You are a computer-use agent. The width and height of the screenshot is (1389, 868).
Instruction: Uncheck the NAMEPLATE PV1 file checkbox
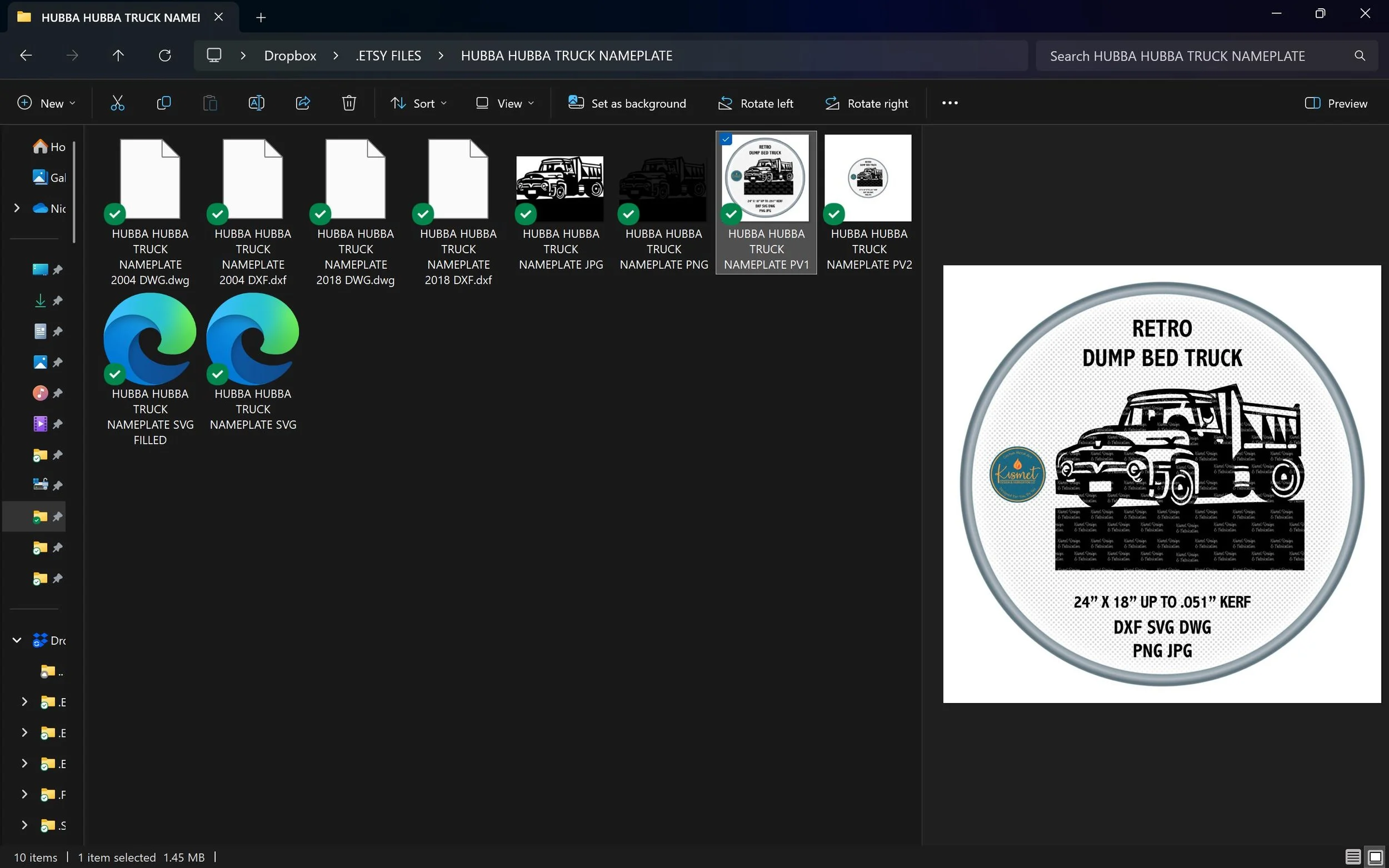coord(726,139)
